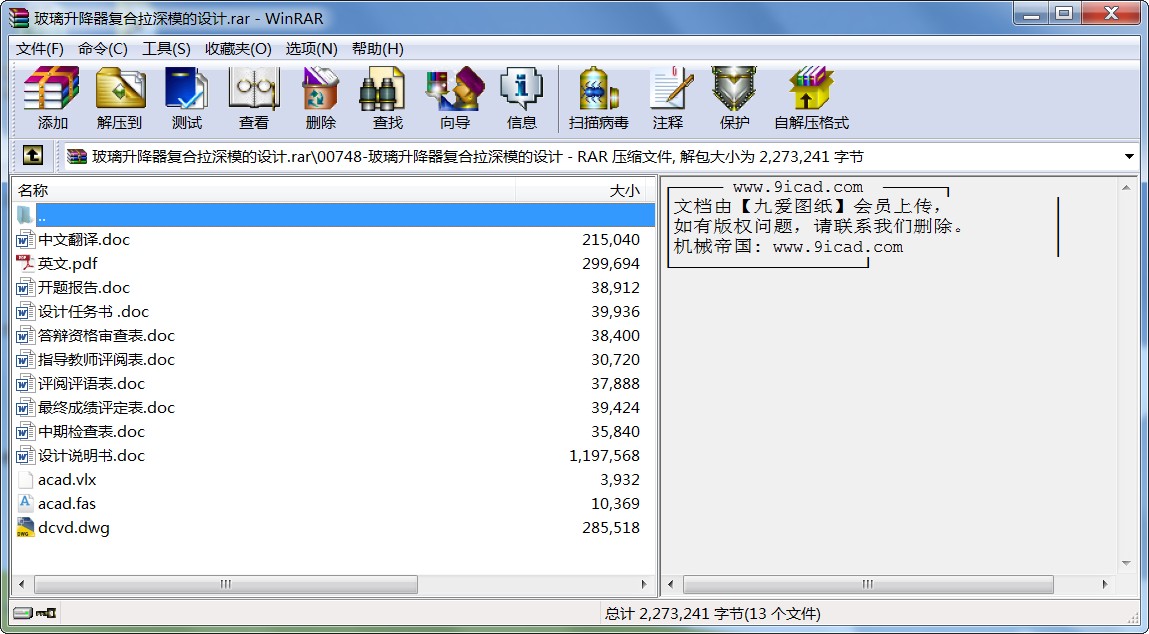Click the 添加 (Add) toolbar icon
Screen dimensions: 1149x634
coord(52,98)
